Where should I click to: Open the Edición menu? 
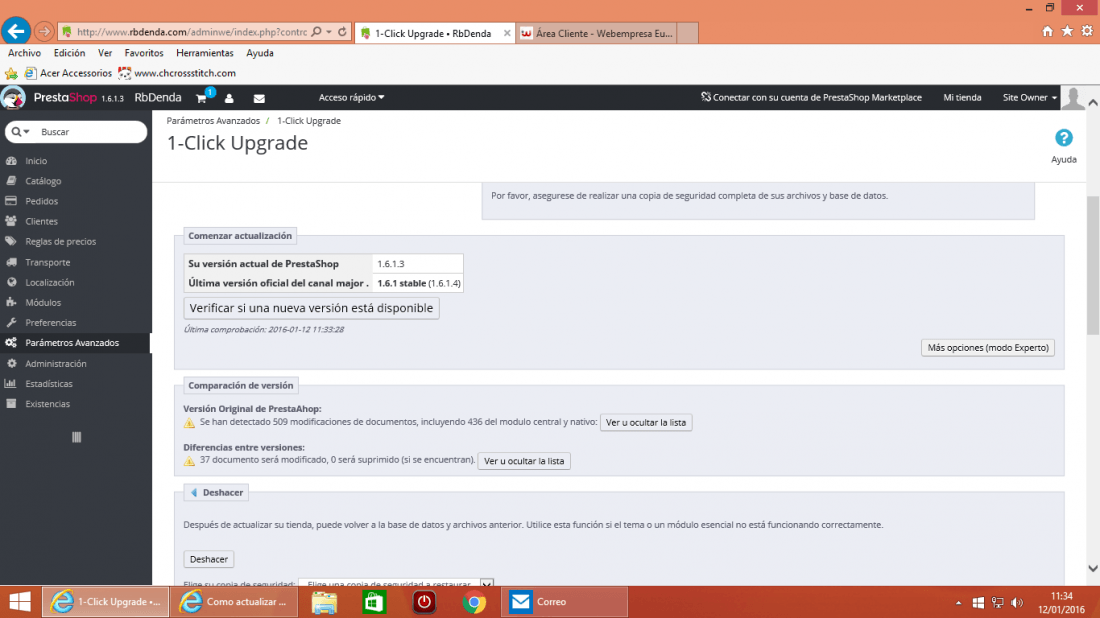click(x=69, y=53)
